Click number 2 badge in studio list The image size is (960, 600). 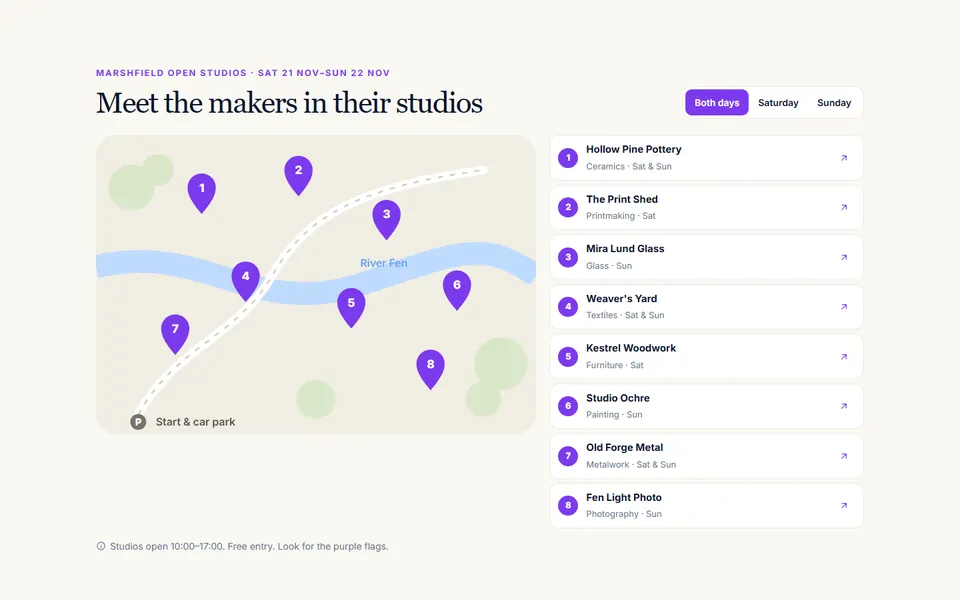pos(568,208)
